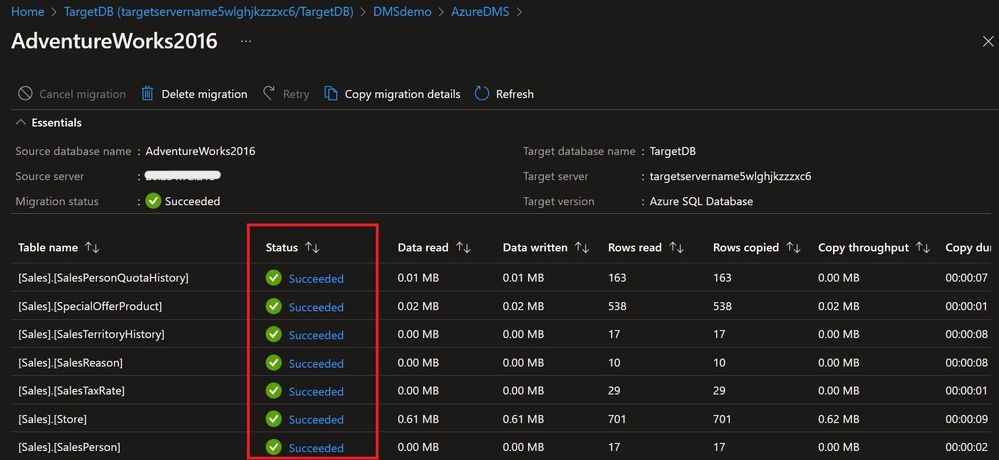Click target server value targetservername5wlghjkzzzxc6
This screenshot has height=460, width=999.
pos(730,176)
